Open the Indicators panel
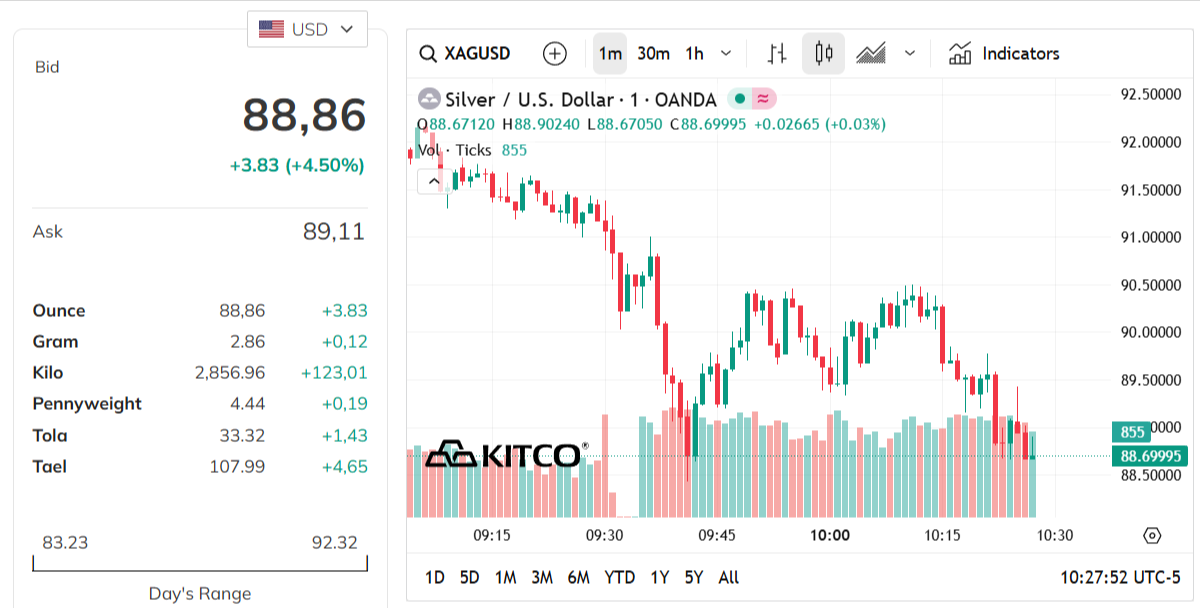Viewport: 1200px width, 608px height. click(x=1004, y=53)
